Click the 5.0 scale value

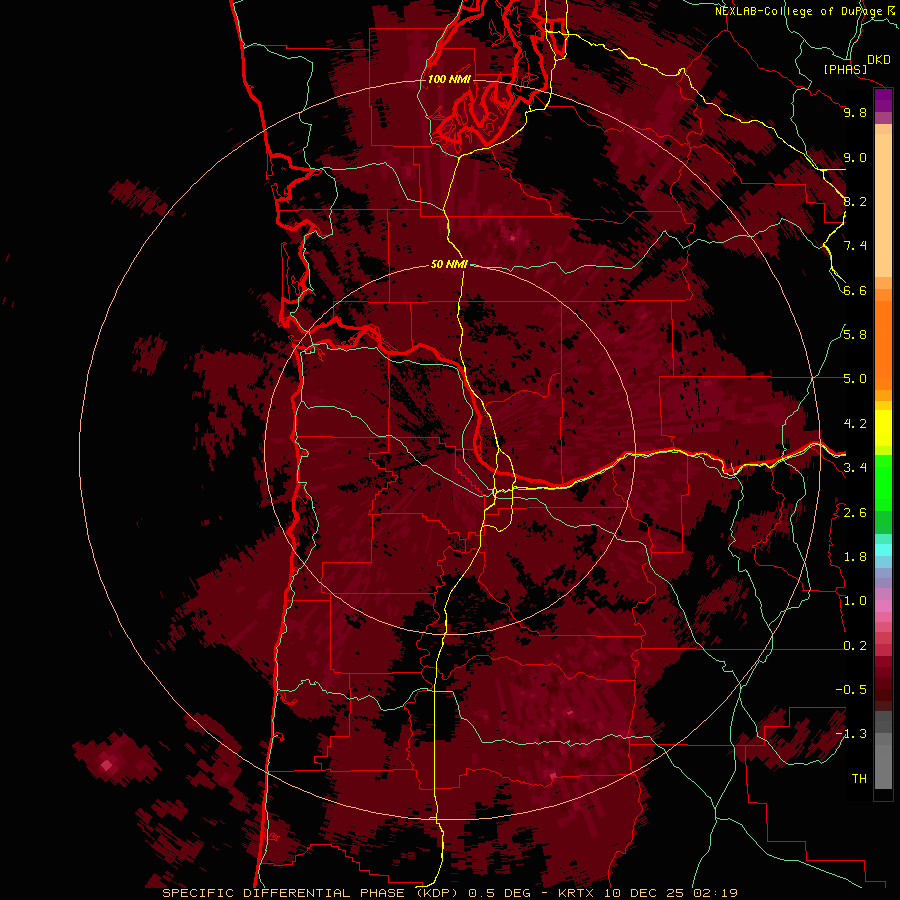point(855,379)
